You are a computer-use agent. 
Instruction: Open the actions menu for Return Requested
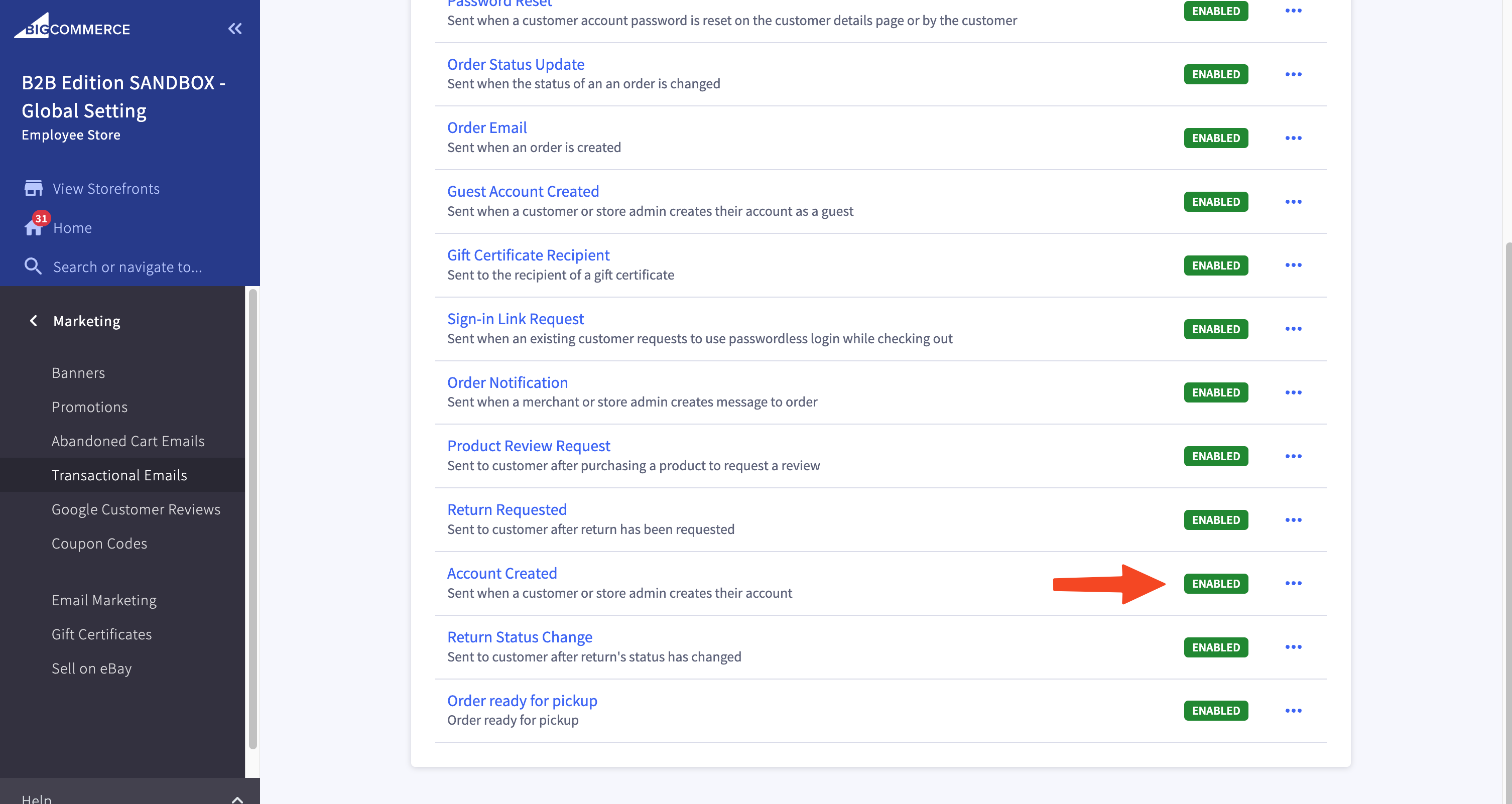[1293, 520]
